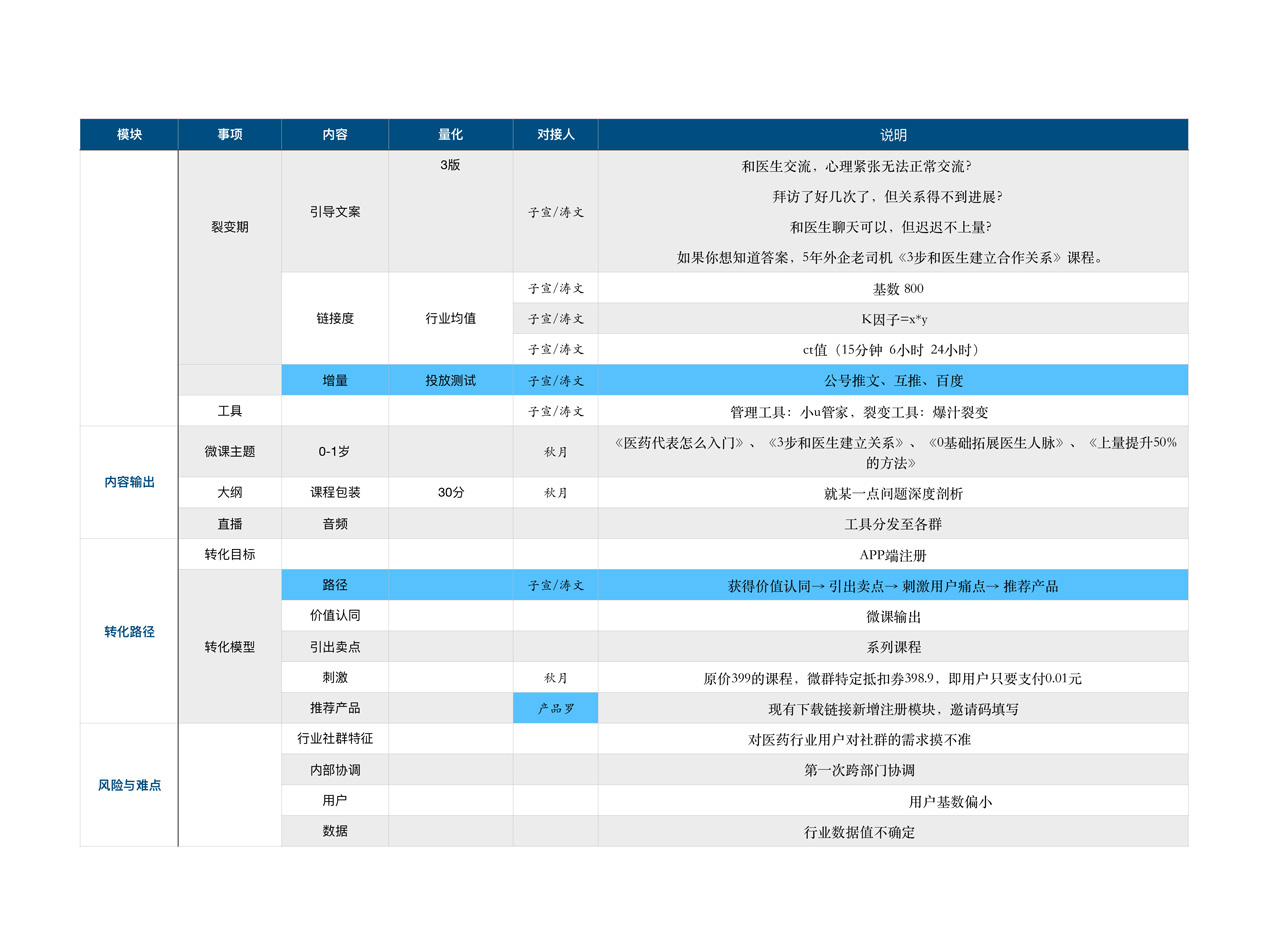This screenshot has width=1280, height=950.
Task: Select the 课程包装 cell
Action: pyautogui.click(x=335, y=492)
